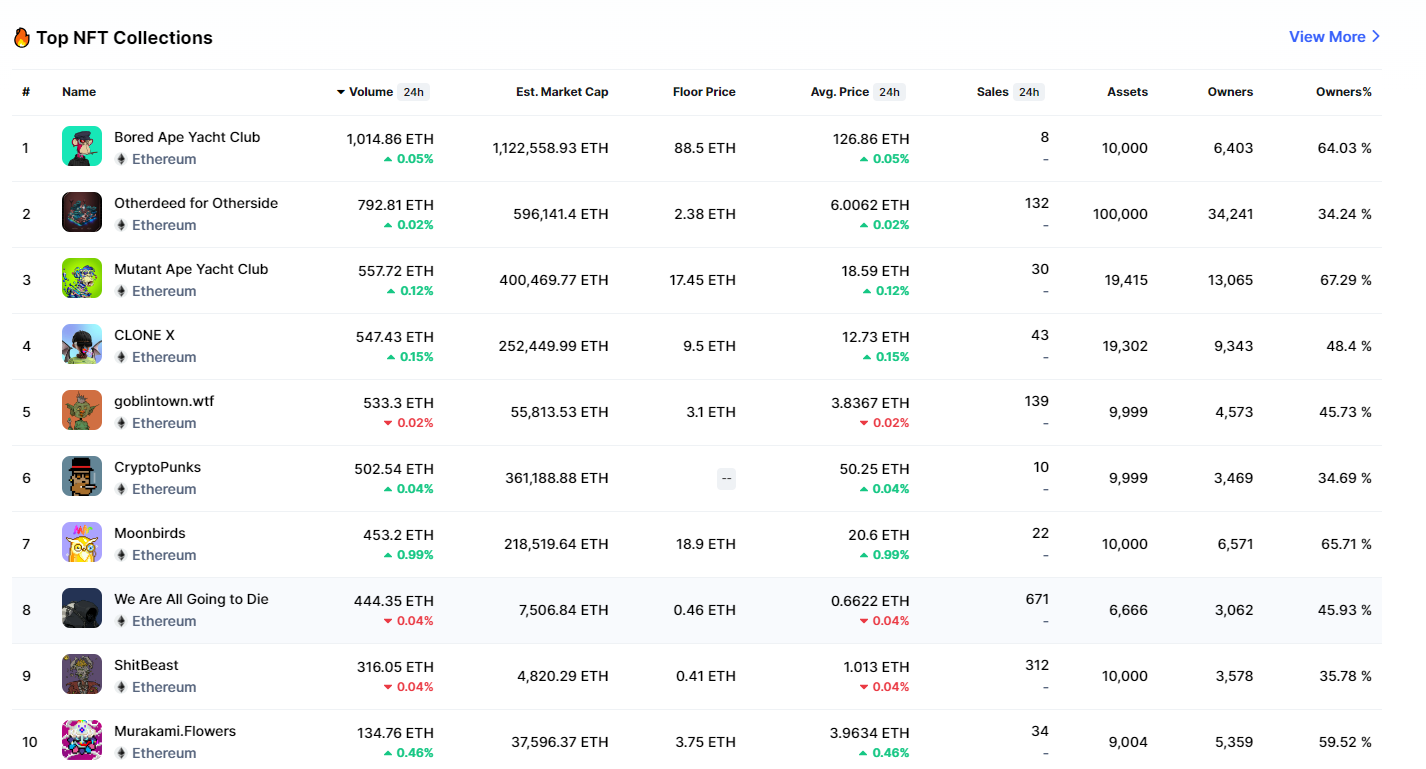Open goblintown.wtf collection name

pyautogui.click(x=164, y=401)
